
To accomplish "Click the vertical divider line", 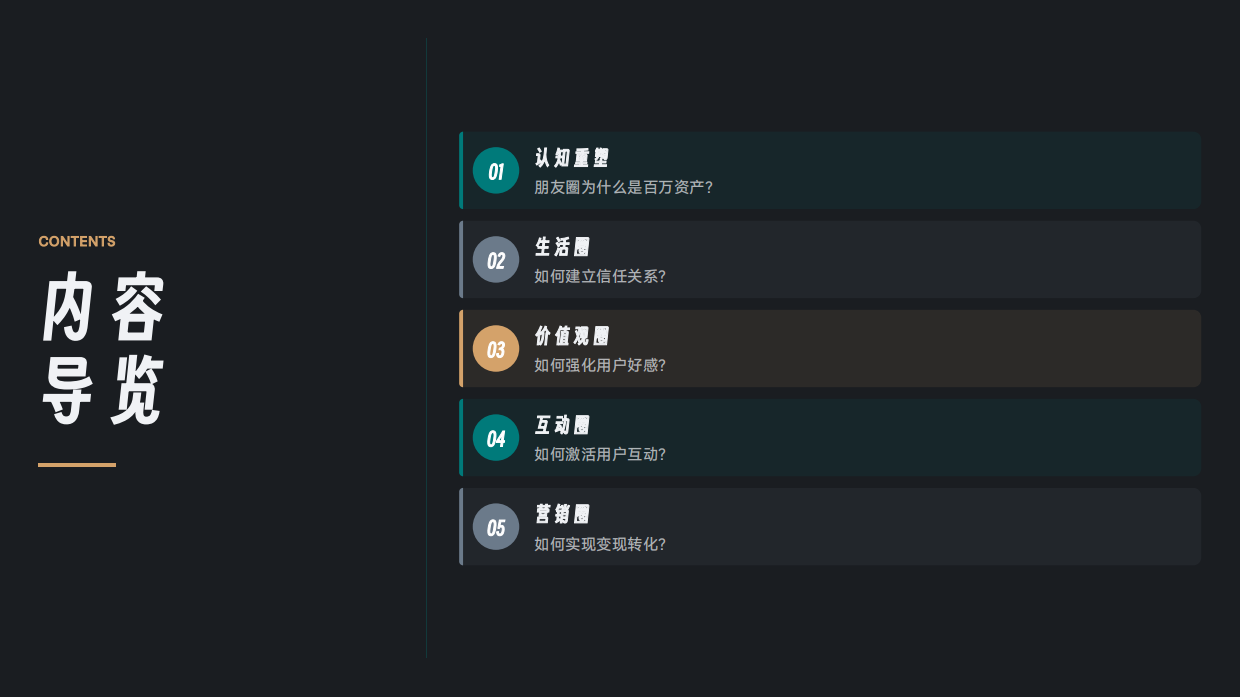I will click(427, 348).
